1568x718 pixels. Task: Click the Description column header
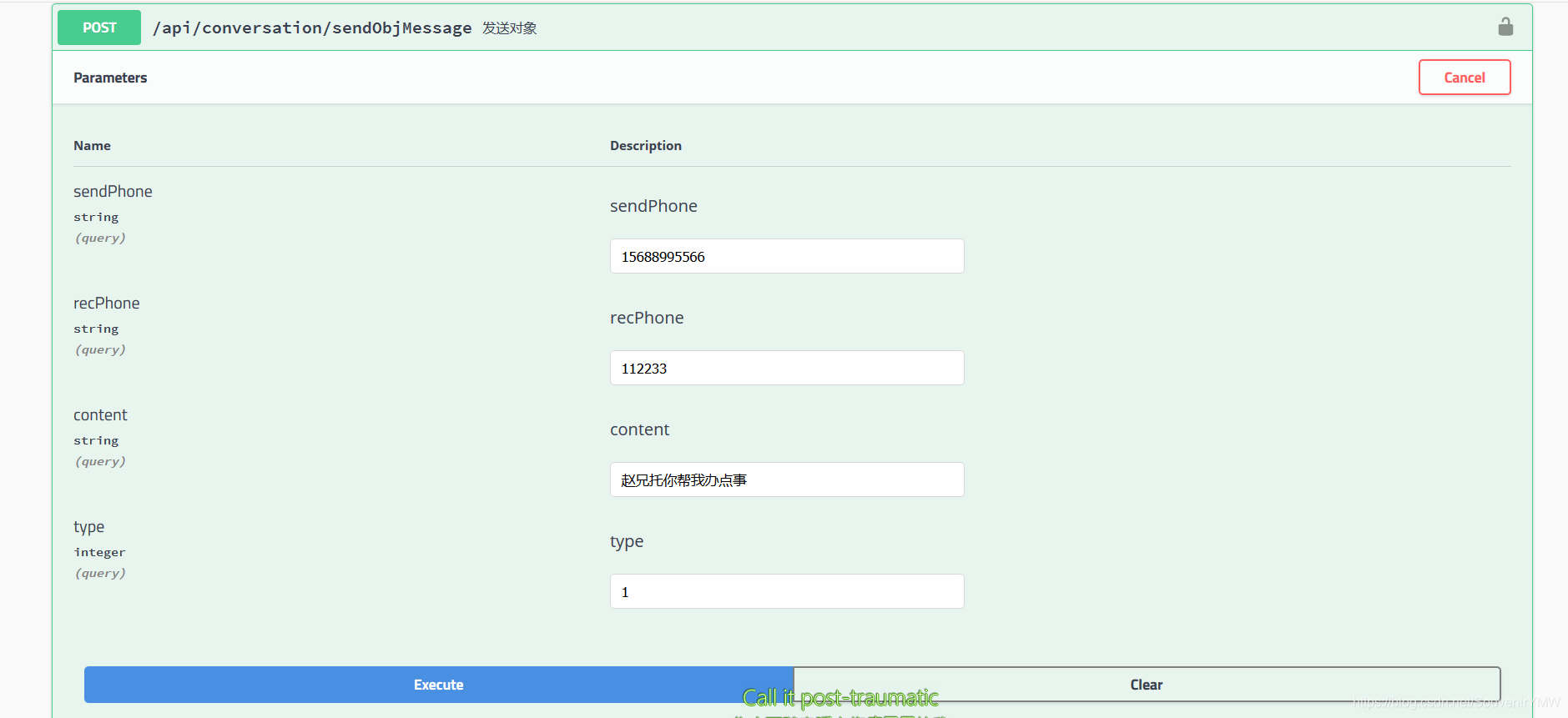(646, 145)
